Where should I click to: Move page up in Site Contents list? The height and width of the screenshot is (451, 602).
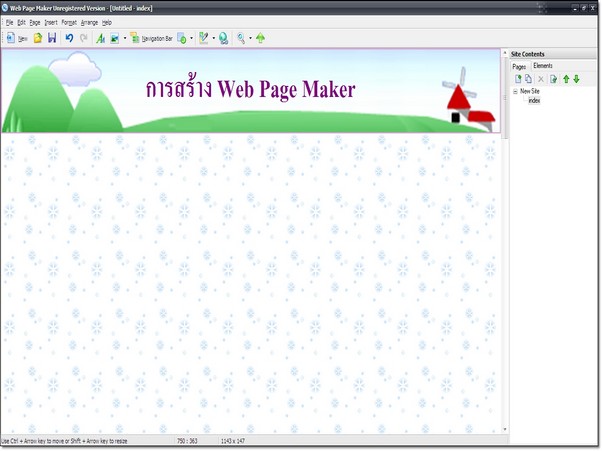point(566,79)
